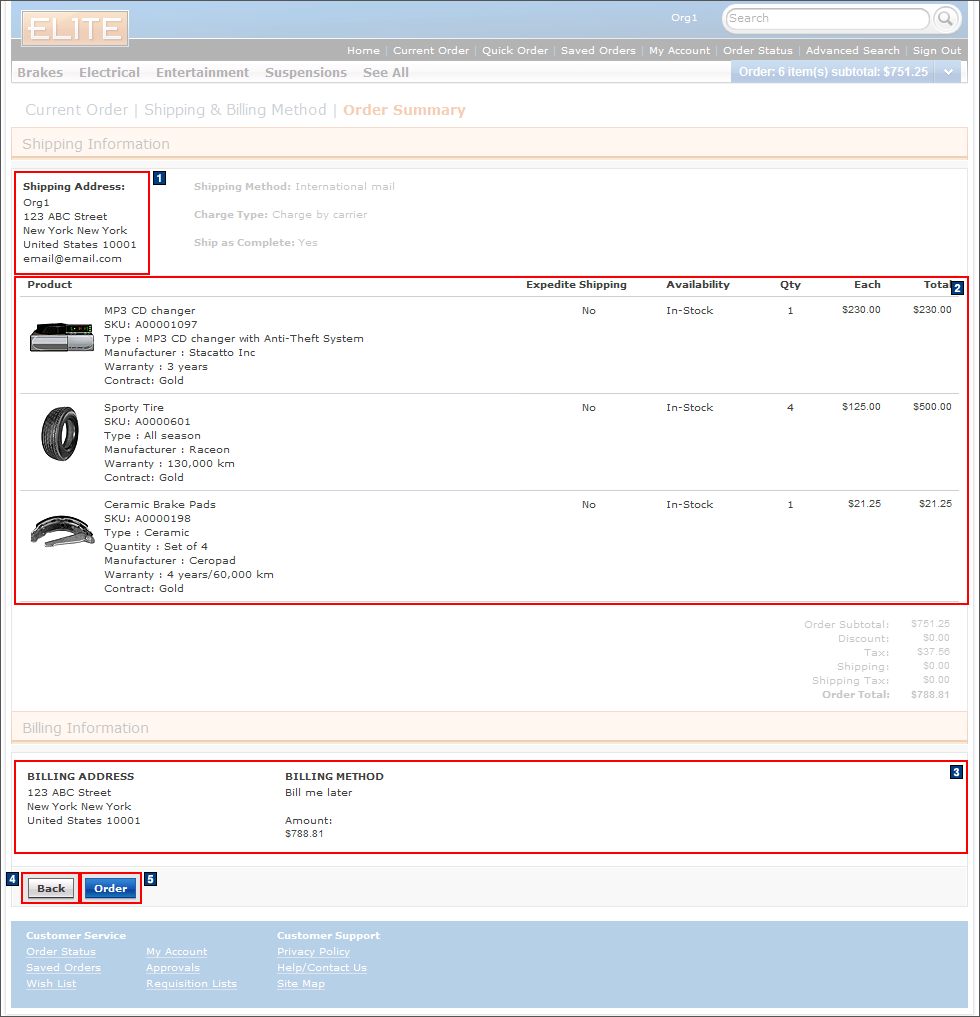This screenshot has height=1017, width=980.
Task: Click callout badge 2 on product table
Action: (x=957, y=288)
